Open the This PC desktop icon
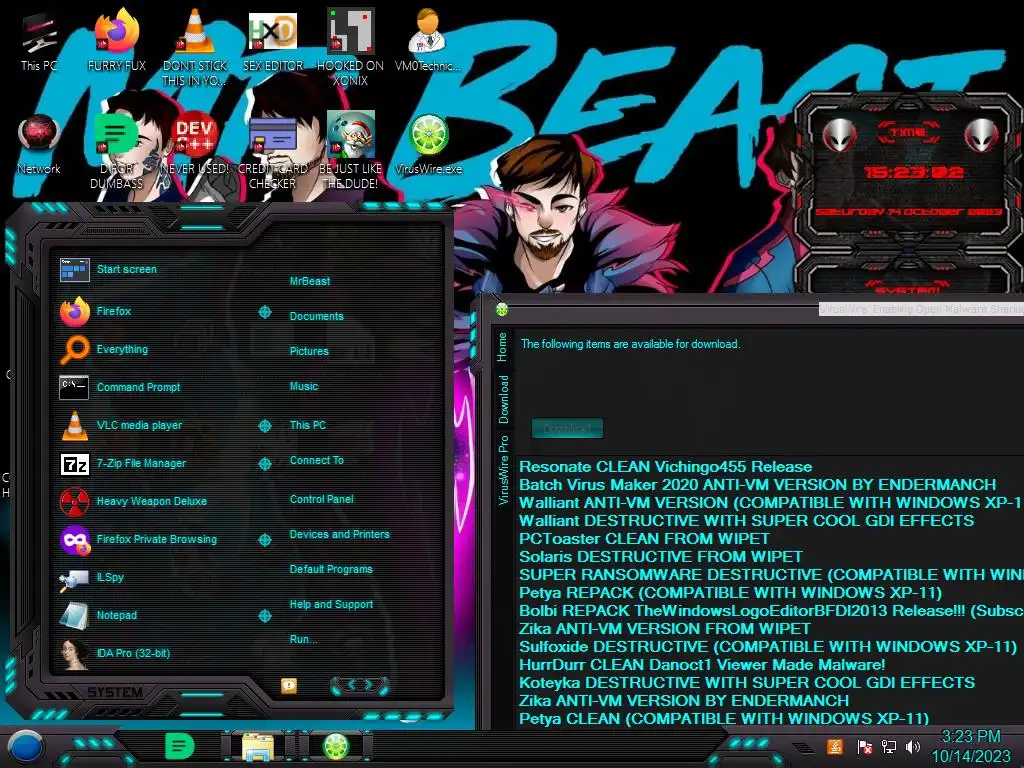Screen dimensions: 1024x768 (x=39, y=42)
